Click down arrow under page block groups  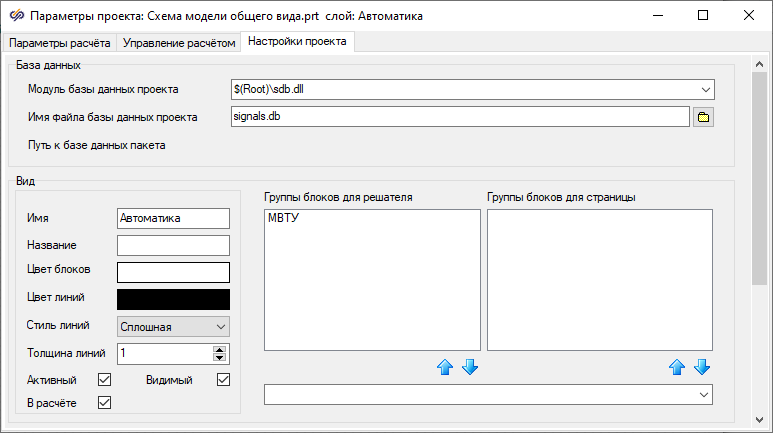point(702,367)
